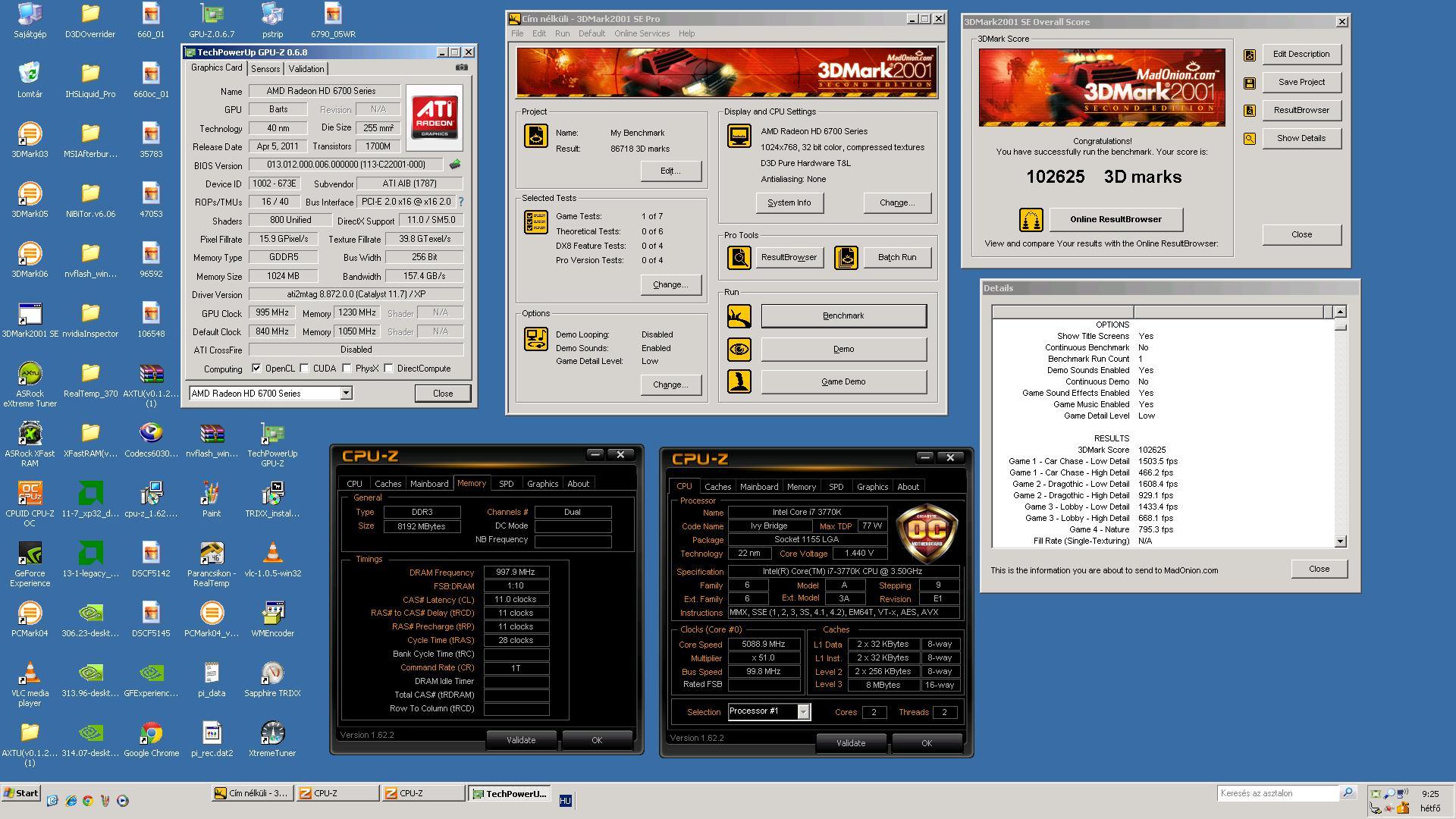Click the taskbar search magnifier button
Image resolution: width=1456 pixels, height=819 pixels.
(x=1348, y=793)
